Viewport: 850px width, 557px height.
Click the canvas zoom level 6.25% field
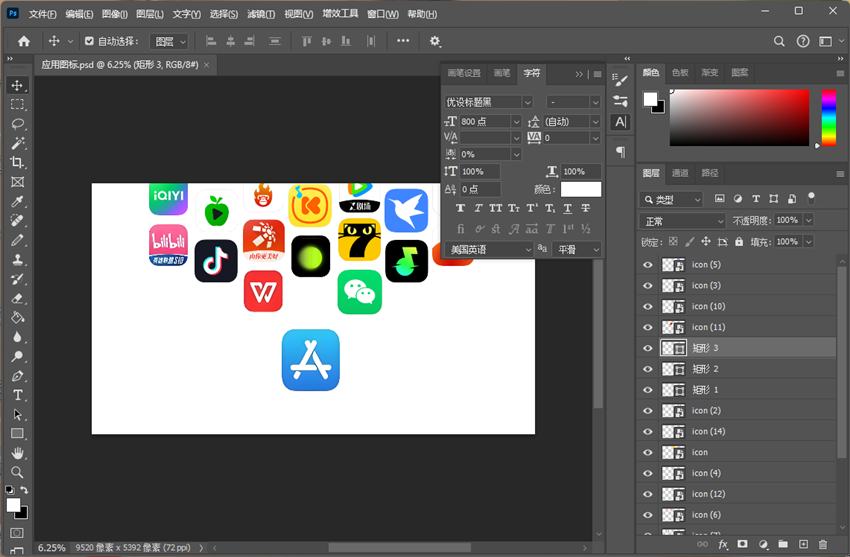click(x=51, y=548)
